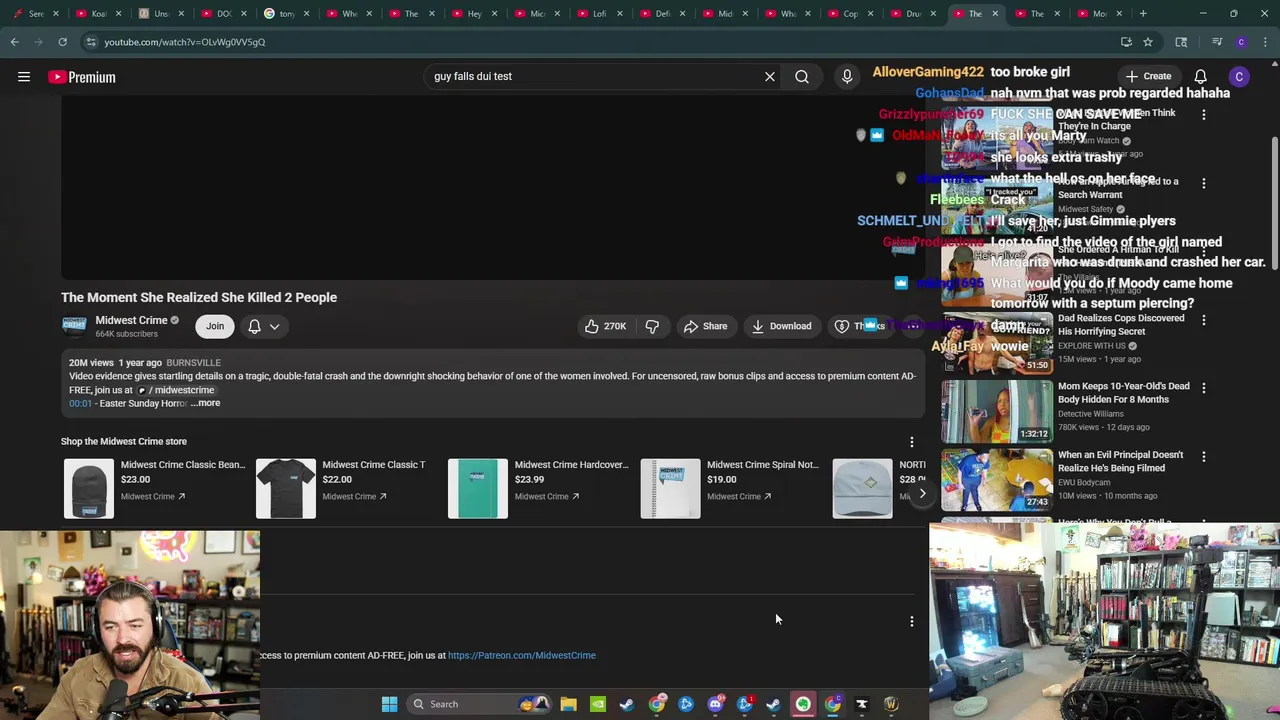Image resolution: width=1280 pixels, height=720 pixels.
Task: Open the YouTube notifications bell
Action: pyautogui.click(x=1200, y=77)
